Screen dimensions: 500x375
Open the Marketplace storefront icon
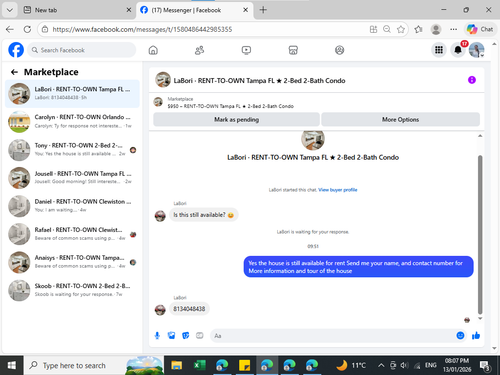pos(293,50)
